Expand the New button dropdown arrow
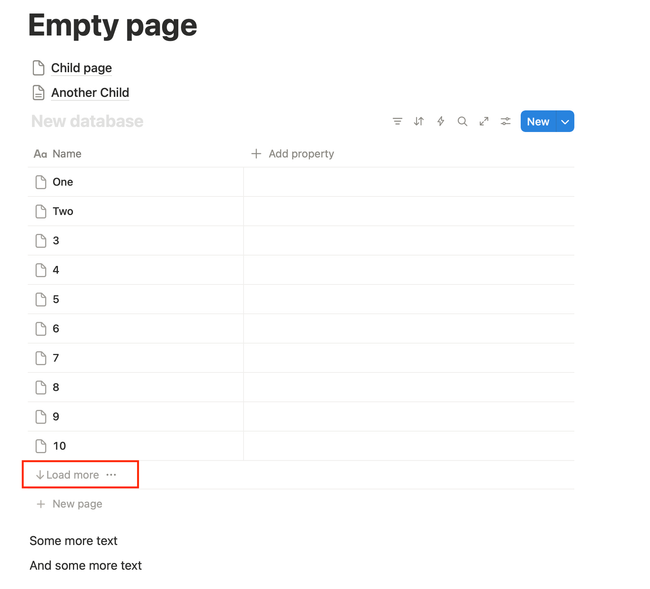This screenshot has width=650, height=589. (565, 122)
